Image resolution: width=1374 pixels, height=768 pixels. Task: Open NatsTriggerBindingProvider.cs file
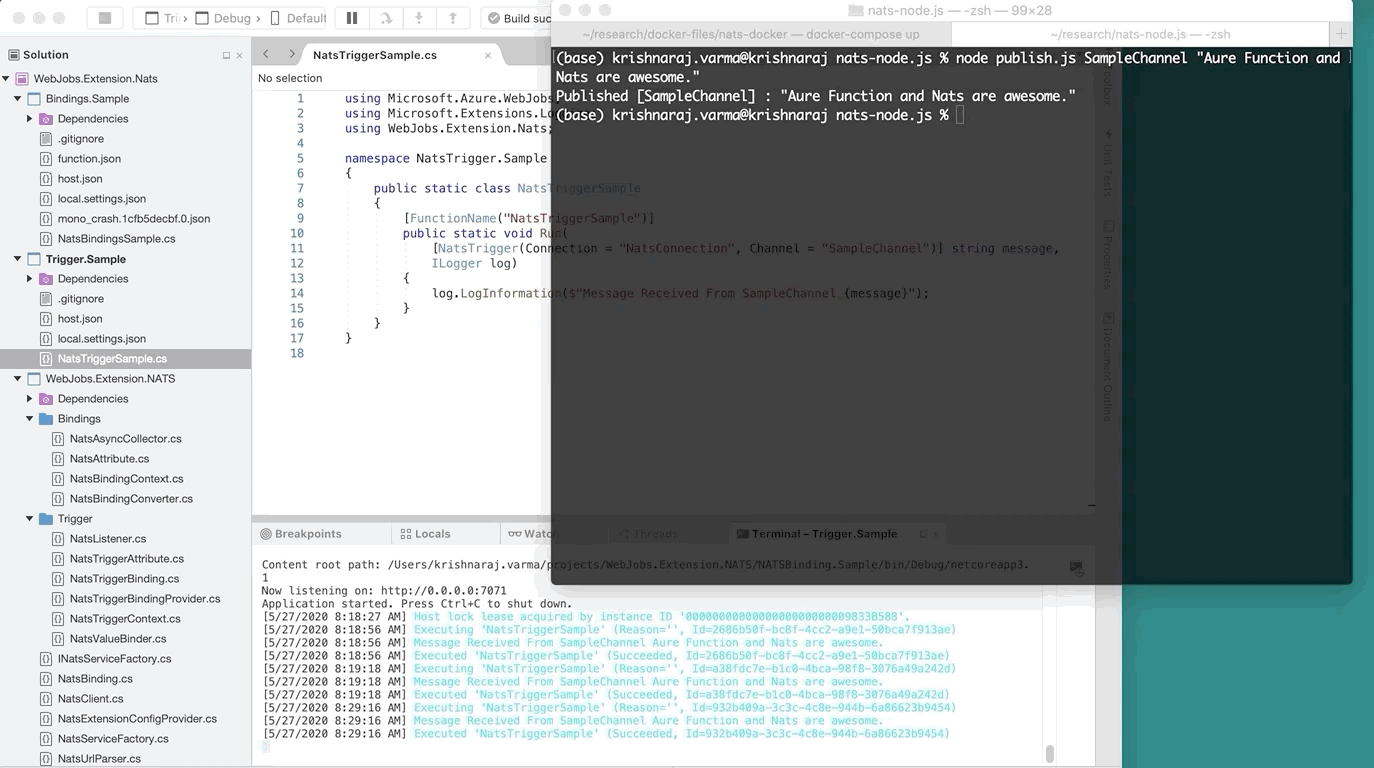[x=145, y=599]
